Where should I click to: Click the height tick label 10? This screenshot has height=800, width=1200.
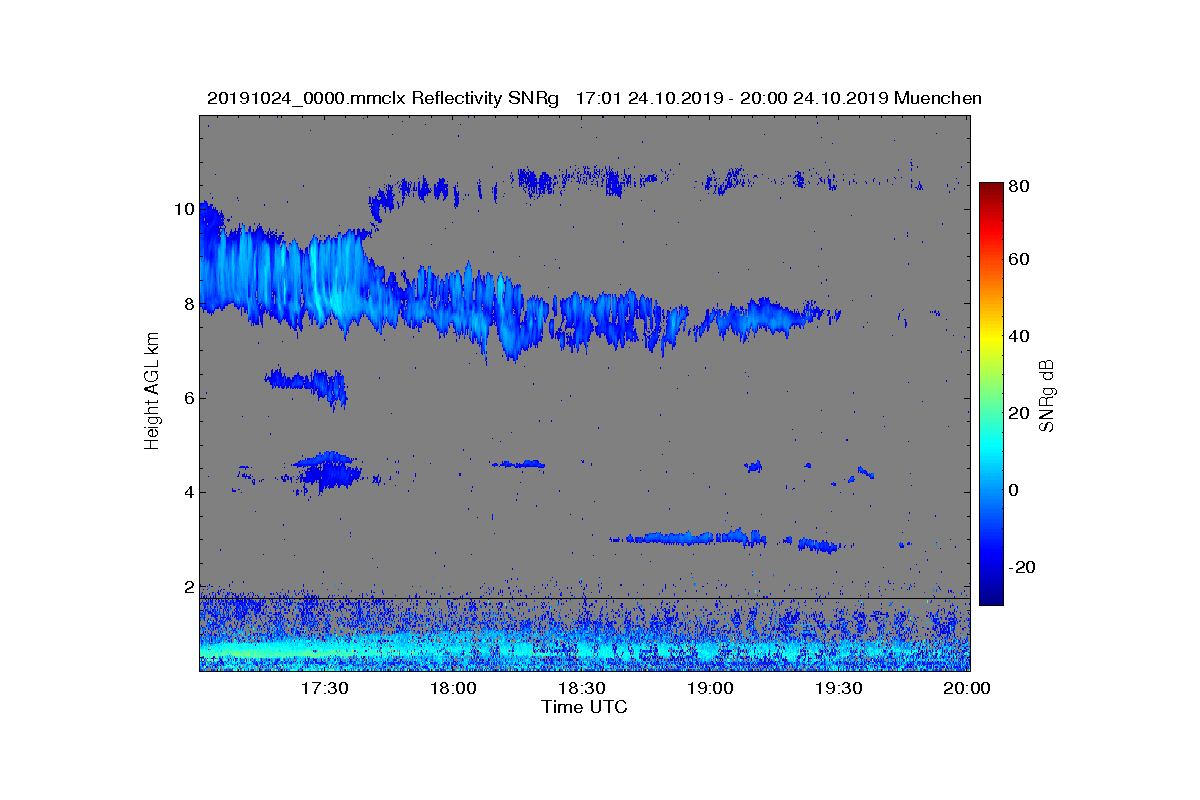(x=183, y=209)
